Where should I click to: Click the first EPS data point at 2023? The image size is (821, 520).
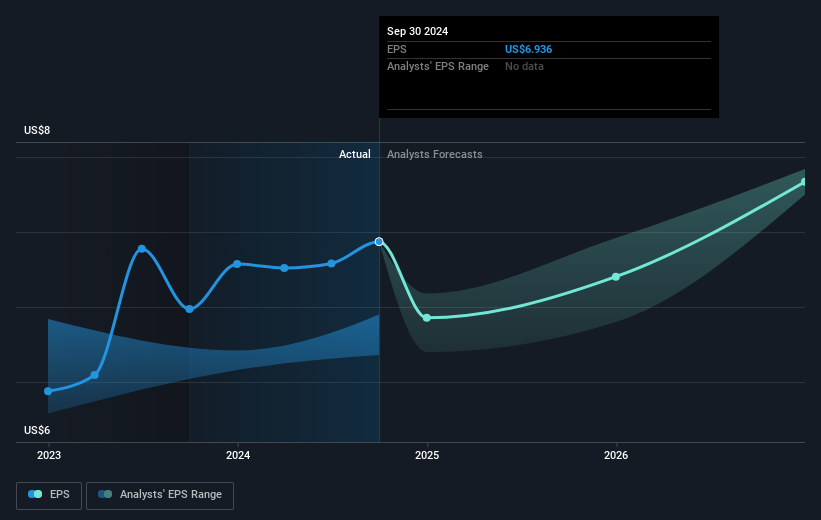coord(48,391)
